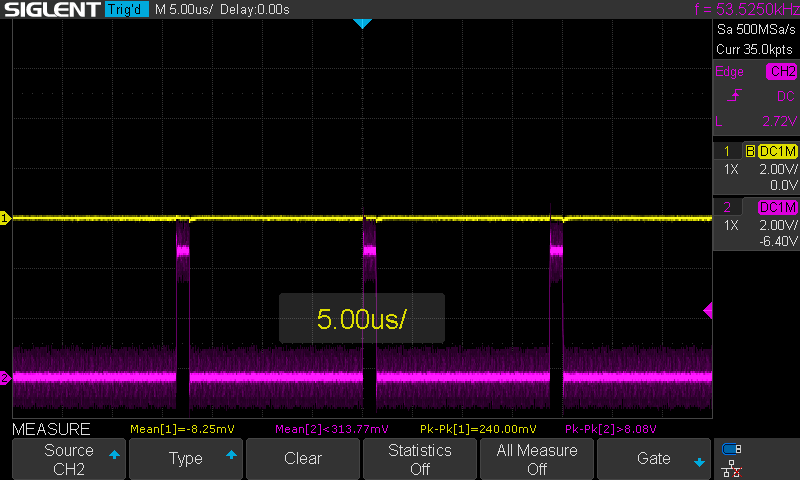Click the CH2 trigger source badge
Viewport: 800px width, 480px height.
coord(781,71)
